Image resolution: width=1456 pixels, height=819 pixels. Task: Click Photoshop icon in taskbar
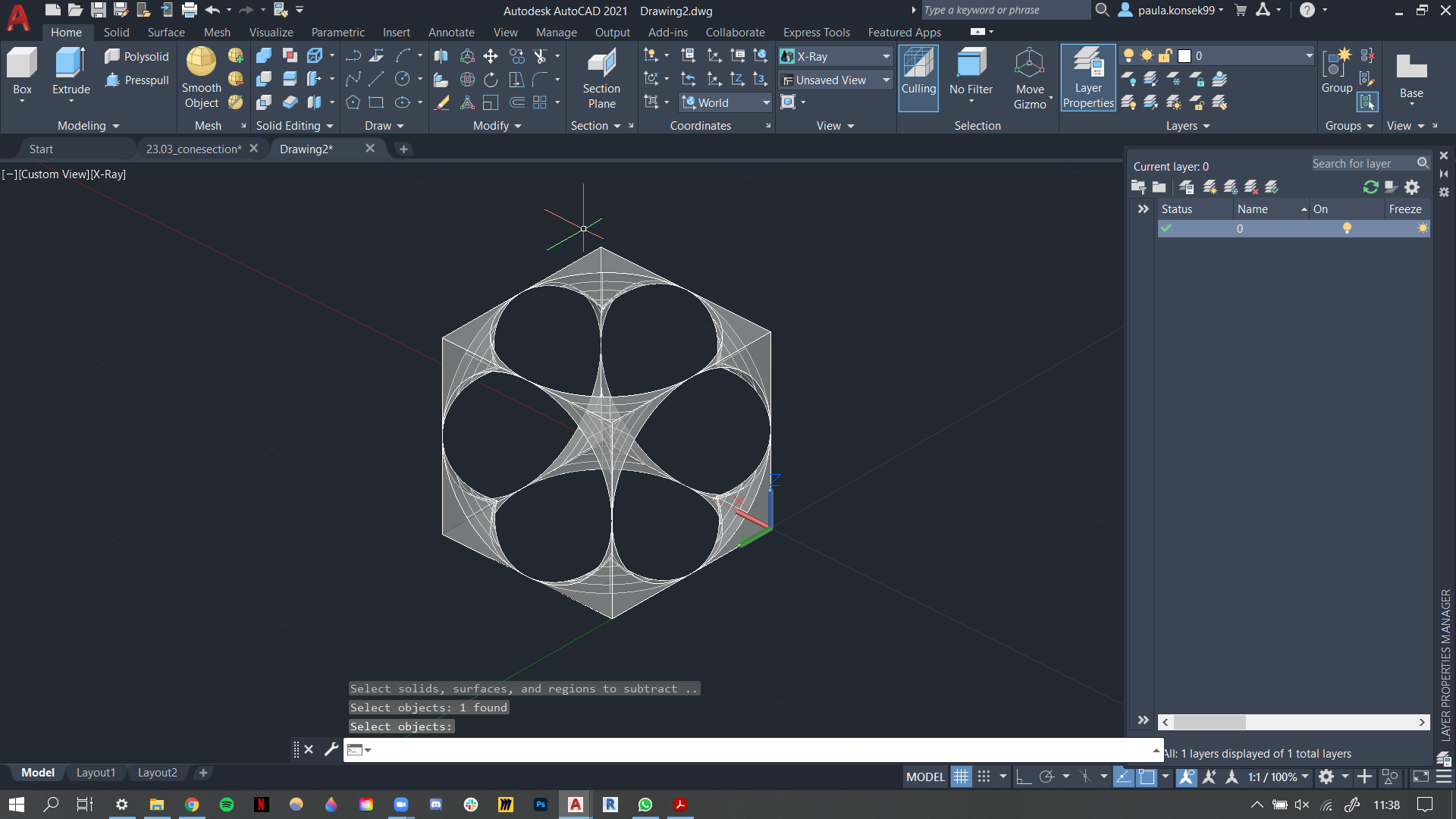point(540,805)
